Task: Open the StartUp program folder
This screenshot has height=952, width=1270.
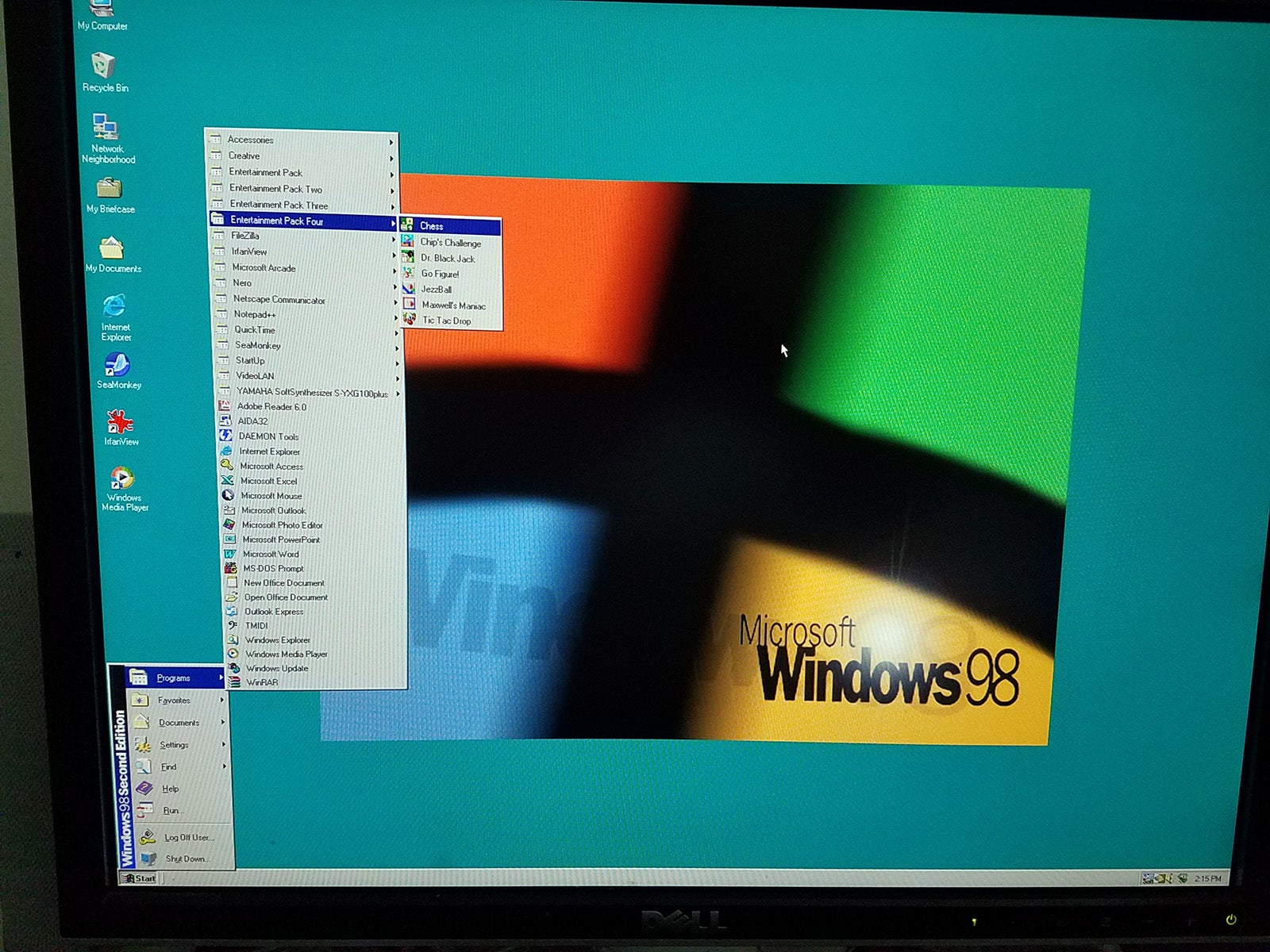Action: click(x=308, y=360)
